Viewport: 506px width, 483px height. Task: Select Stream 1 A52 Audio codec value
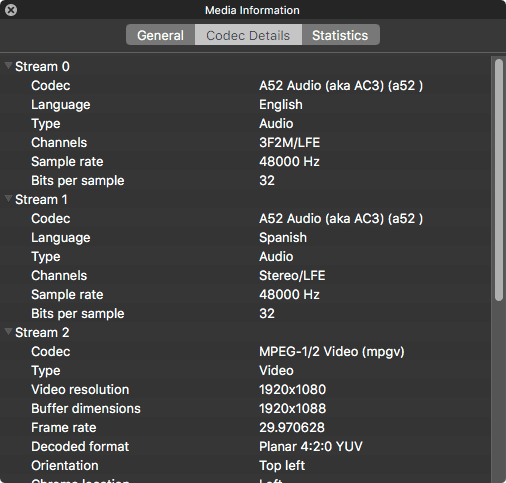pyautogui.click(x=341, y=219)
